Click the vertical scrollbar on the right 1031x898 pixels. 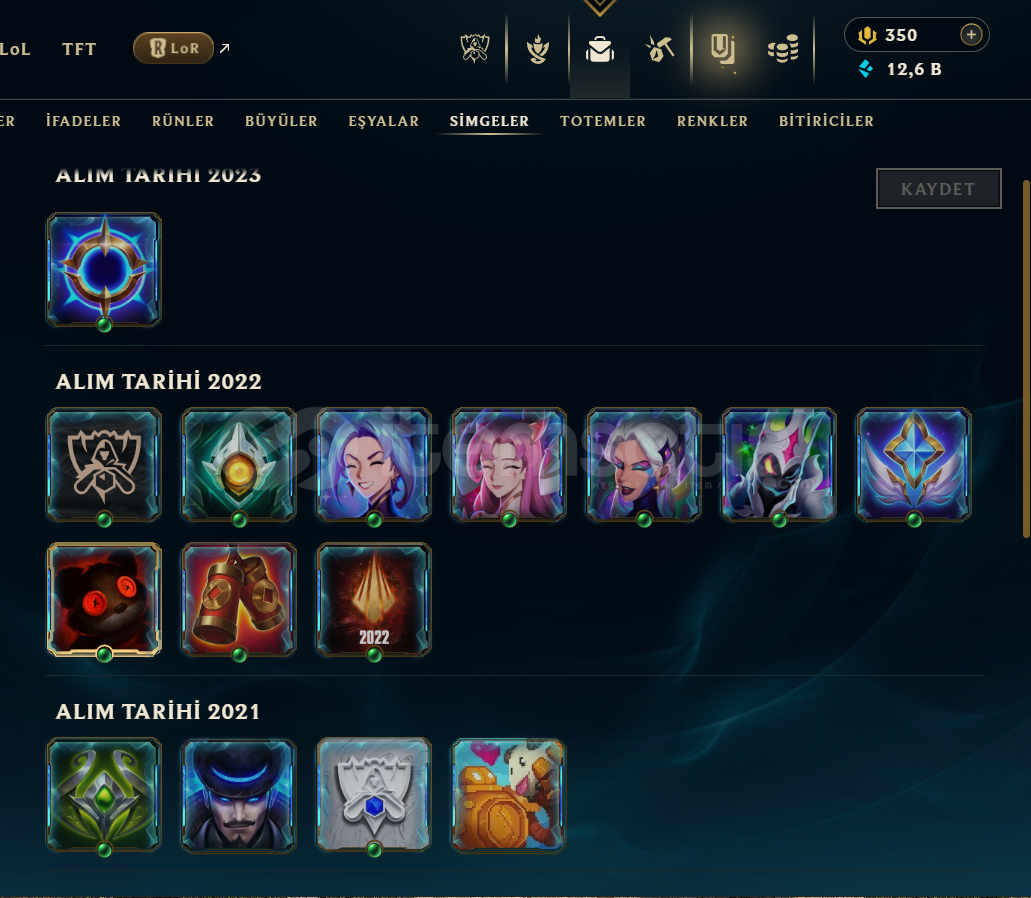coord(1026,358)
